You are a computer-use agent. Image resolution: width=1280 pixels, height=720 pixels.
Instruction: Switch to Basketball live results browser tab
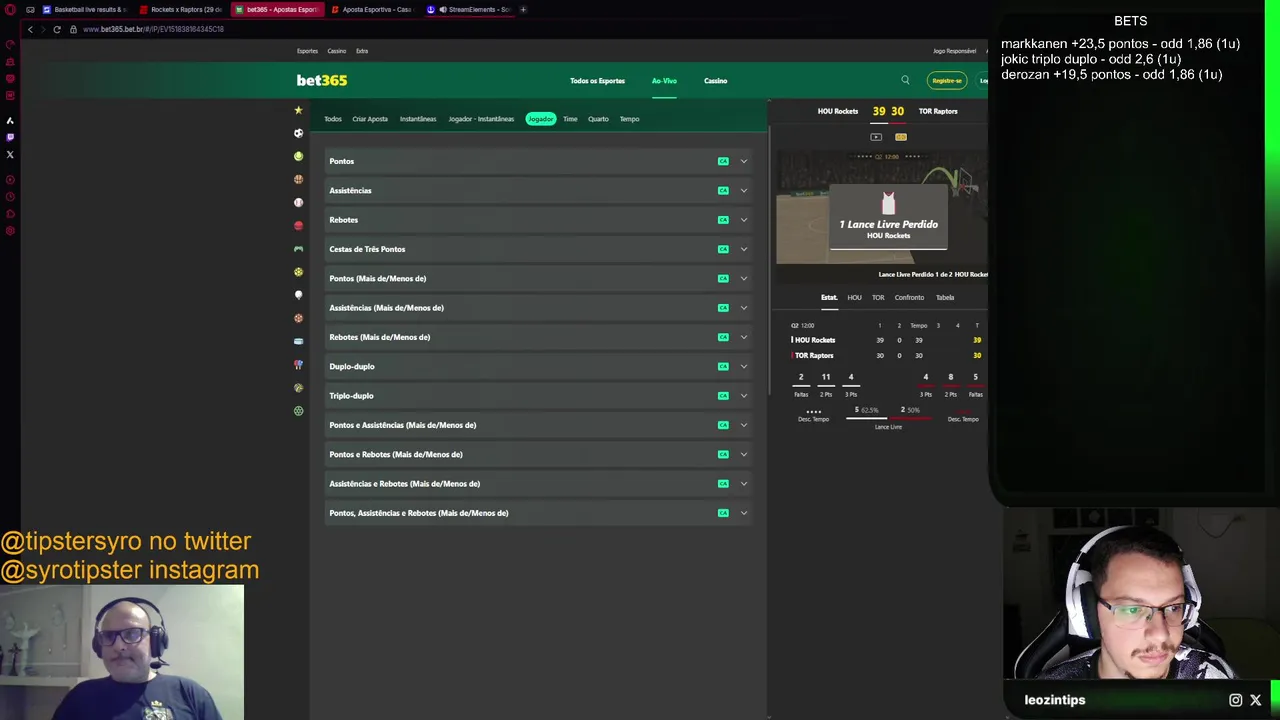point(85,9)
